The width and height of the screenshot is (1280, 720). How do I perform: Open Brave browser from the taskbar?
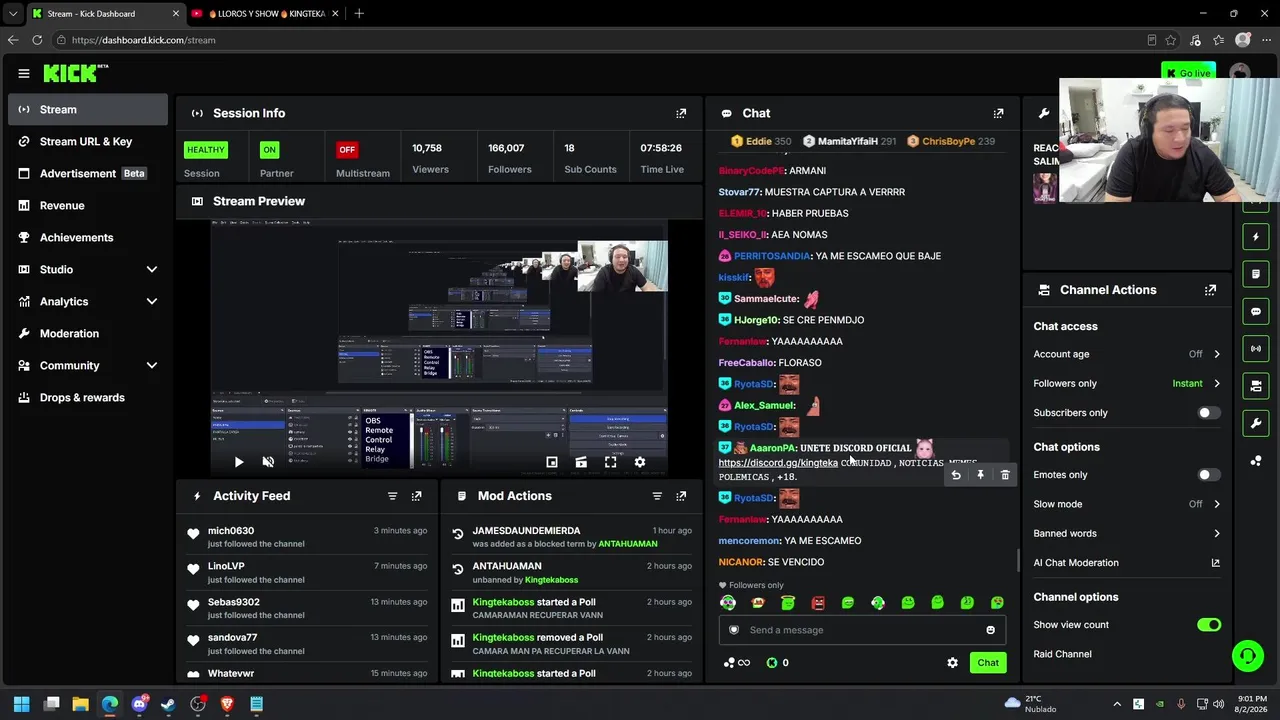pos(227,704)
